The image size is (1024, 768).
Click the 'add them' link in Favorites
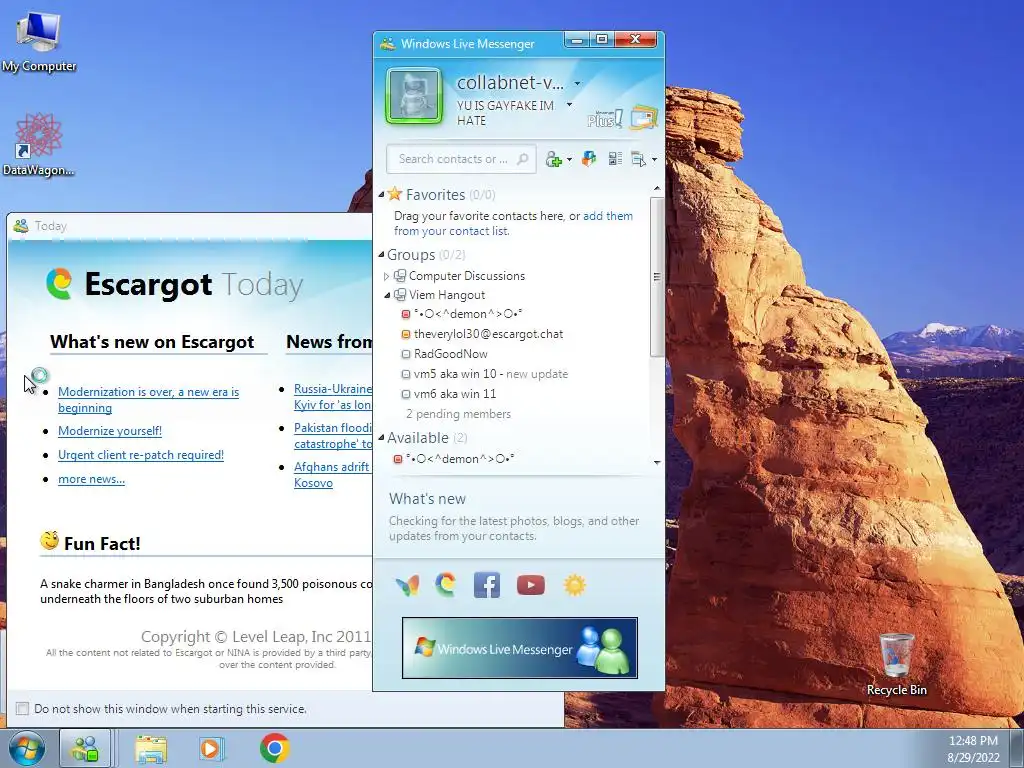coord(607,216)
